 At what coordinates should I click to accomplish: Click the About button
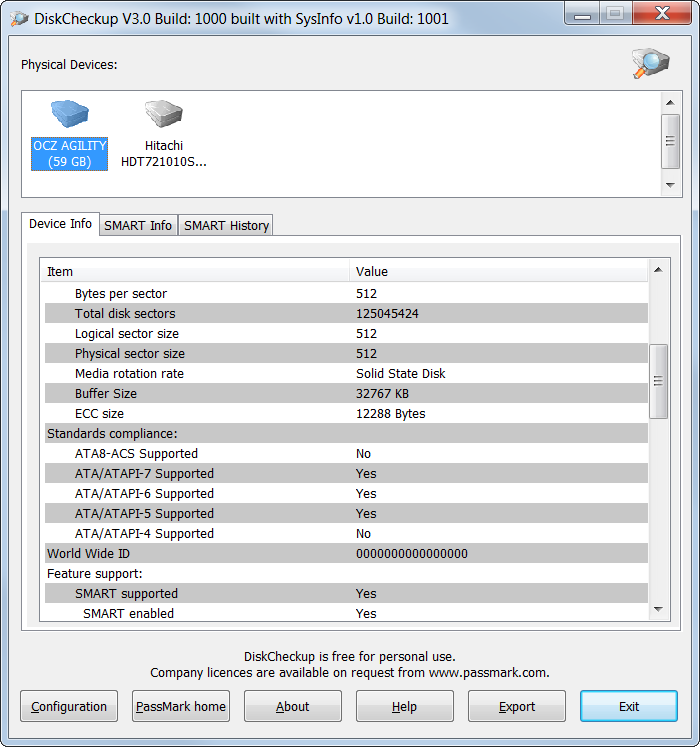click(293, 706)
